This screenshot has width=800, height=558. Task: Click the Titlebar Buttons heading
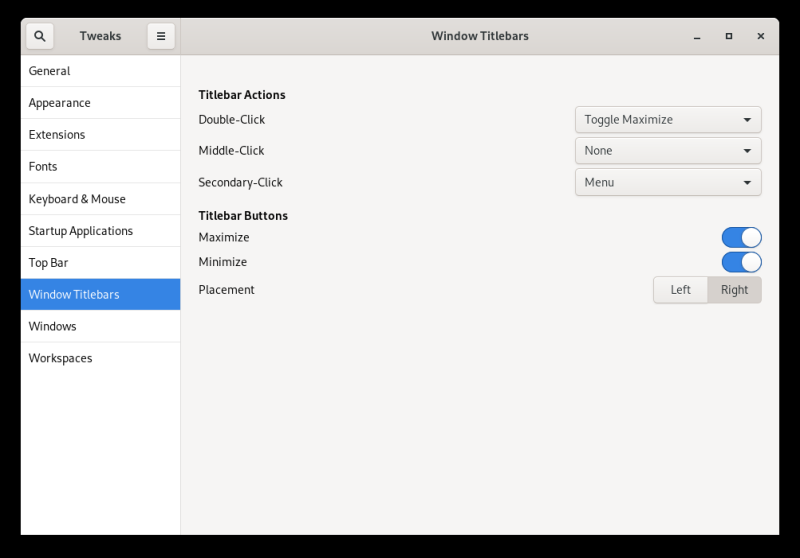[243, 216]
